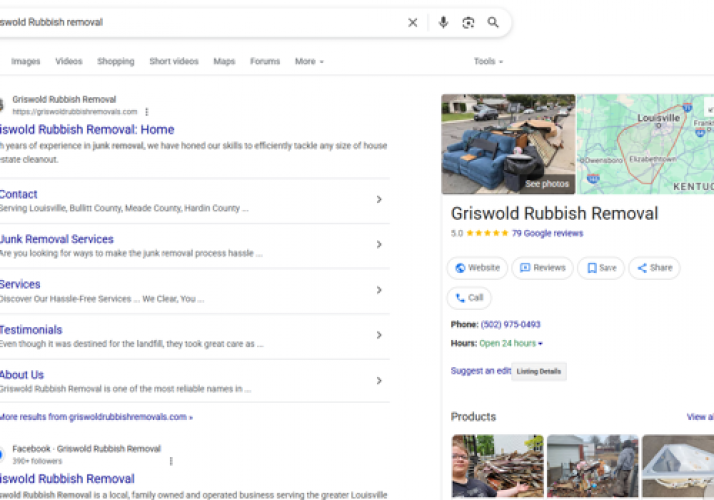Click the Griswold Rubbish Removal site name above the URL
This screenshot has height=500, width=714.
coord(64,99)
